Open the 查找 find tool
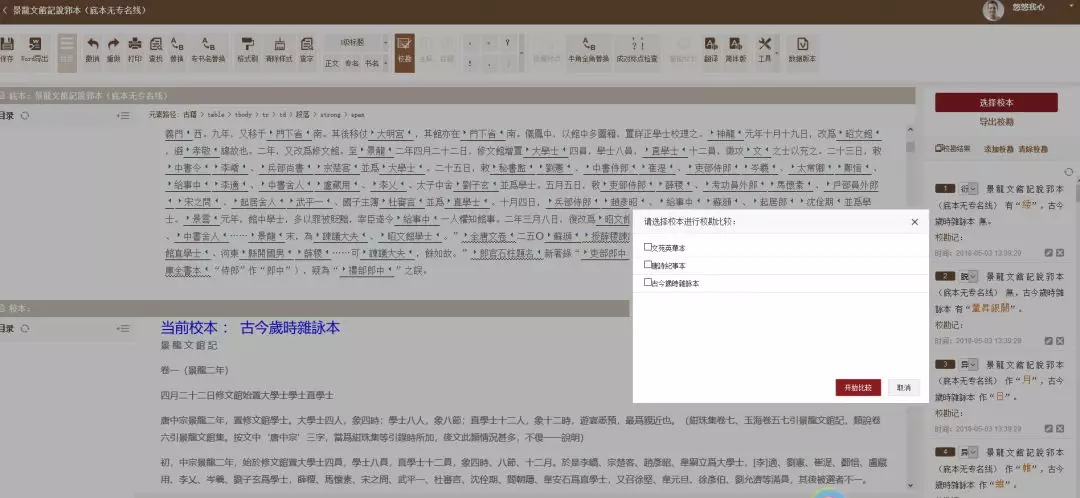The width and height of the screenshot is (1080, 498). click(x=156, y=50)
